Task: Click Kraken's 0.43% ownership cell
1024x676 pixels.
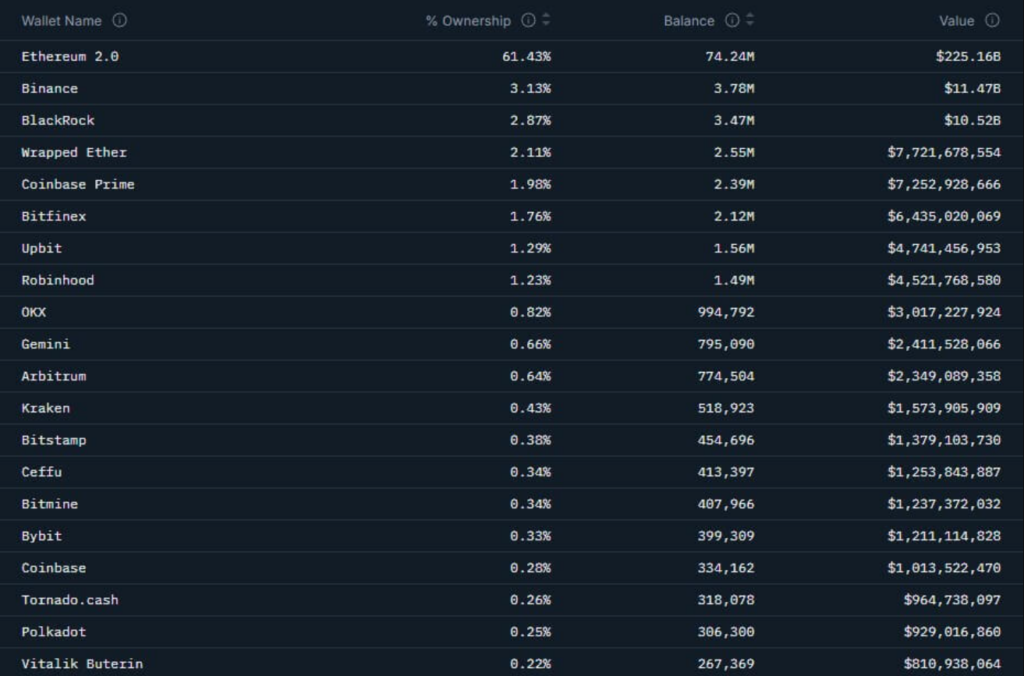Action: click(x=530, y=408)
